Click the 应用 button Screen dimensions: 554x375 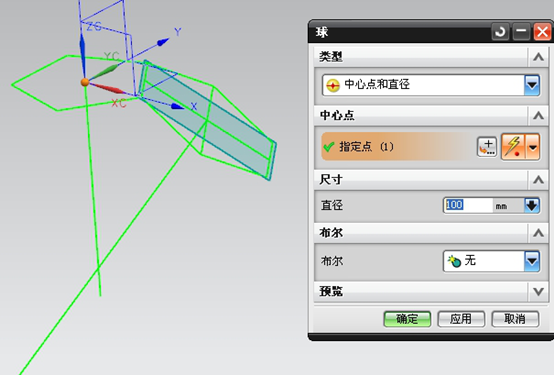[x=461, y=319]
